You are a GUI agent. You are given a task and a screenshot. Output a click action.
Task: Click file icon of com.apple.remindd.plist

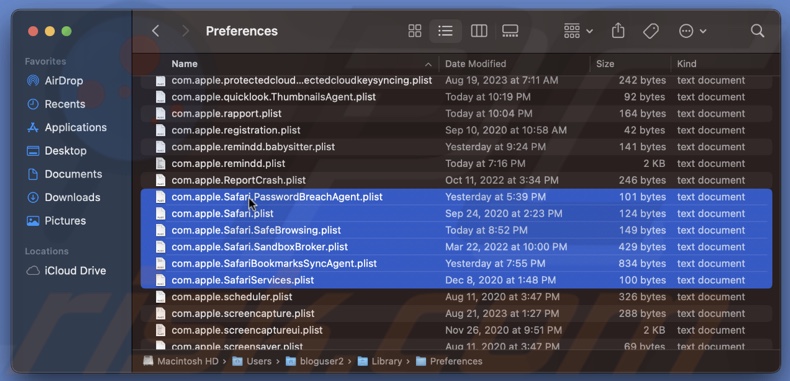click(160, 163)
